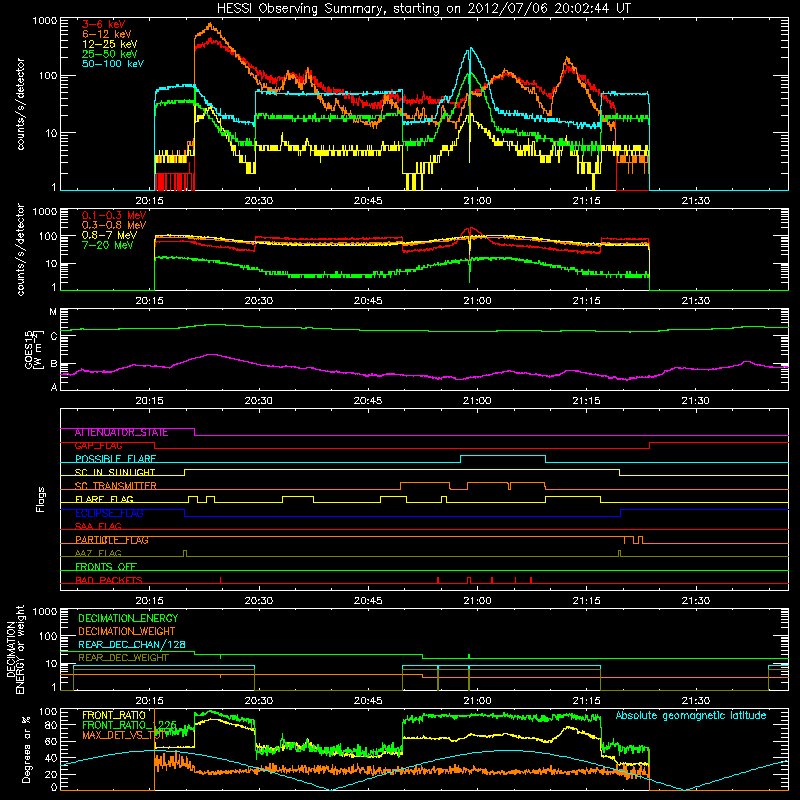
Task: Click the 6-12 keV peak after 20:15
Action: [211, 24]
